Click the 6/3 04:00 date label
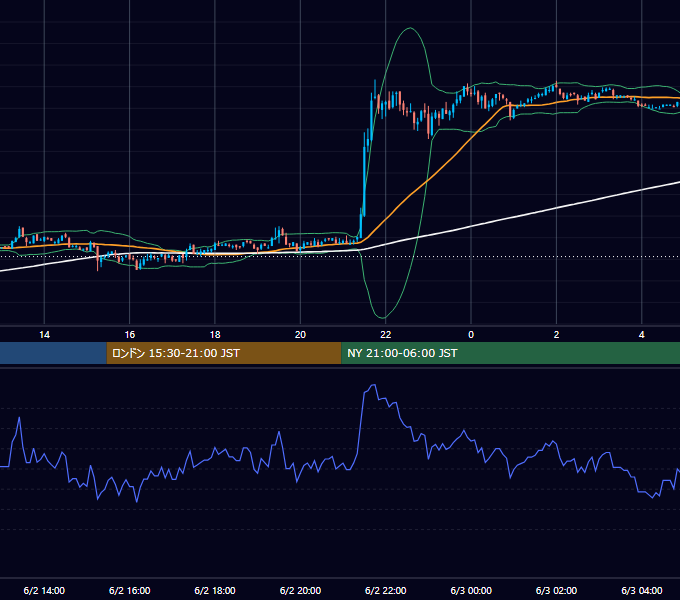The height and width of the screenshot is (600, 680). pyautogui.click(x=641, y=590)
